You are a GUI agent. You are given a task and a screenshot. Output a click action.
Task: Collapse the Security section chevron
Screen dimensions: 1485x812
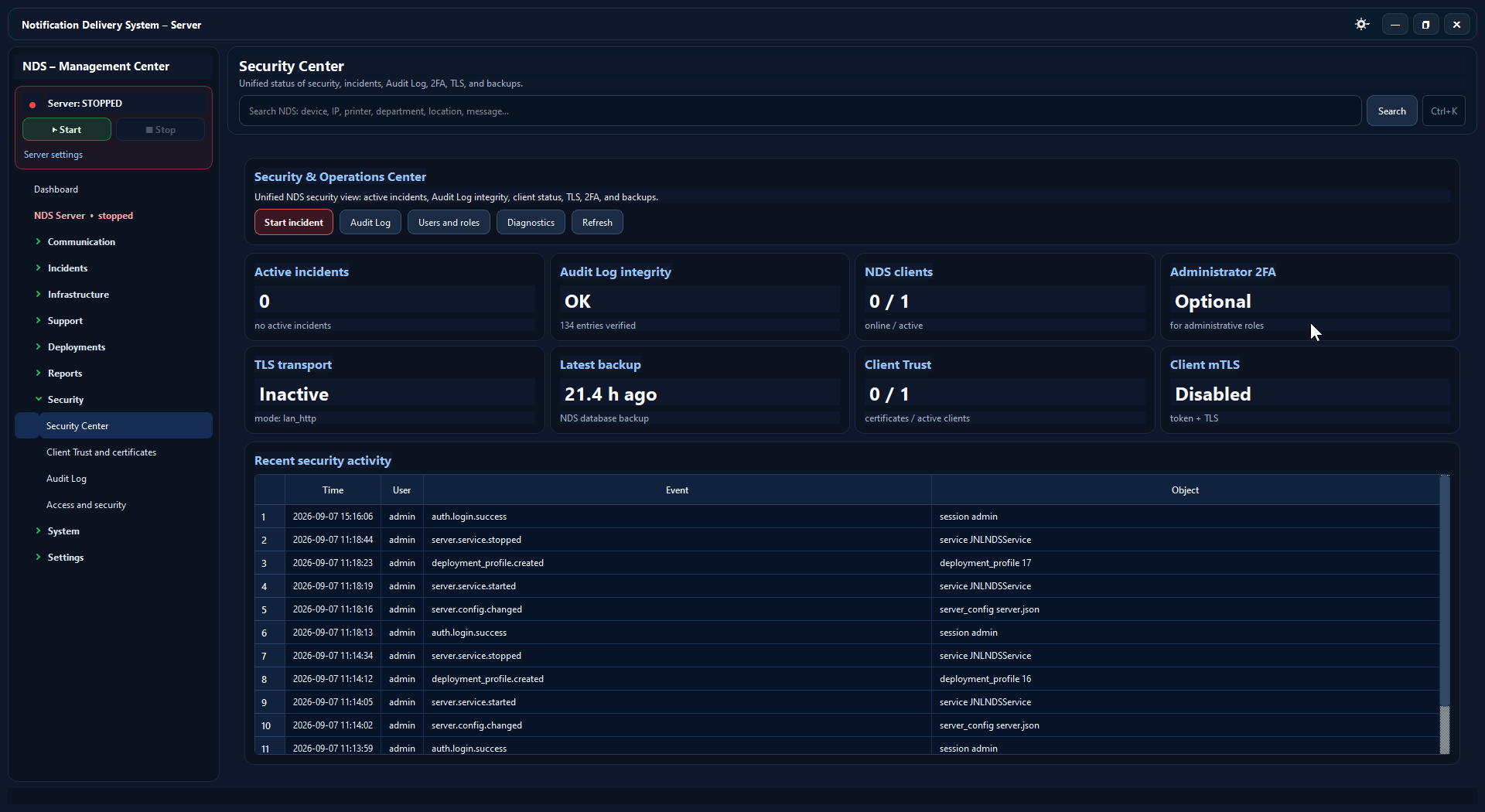coord(38,400)
